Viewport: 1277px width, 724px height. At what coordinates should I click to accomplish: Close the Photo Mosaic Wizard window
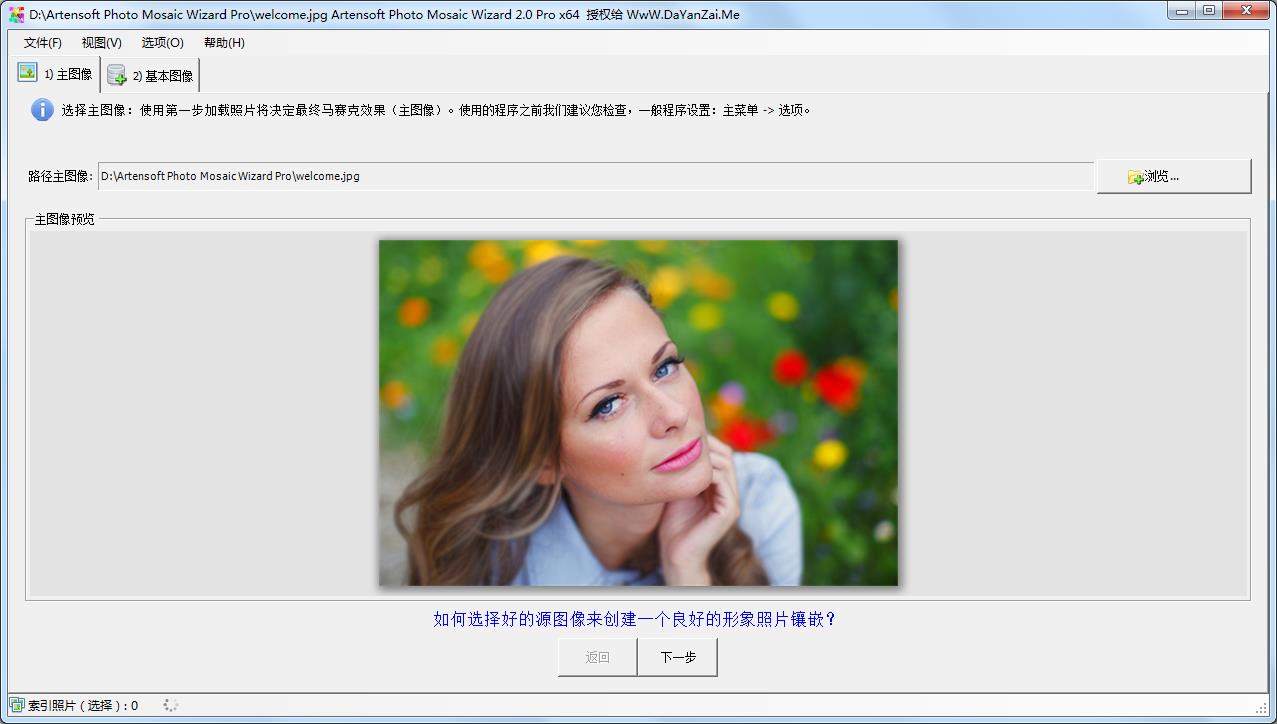pyautogui.click(x=1247, y=10)
